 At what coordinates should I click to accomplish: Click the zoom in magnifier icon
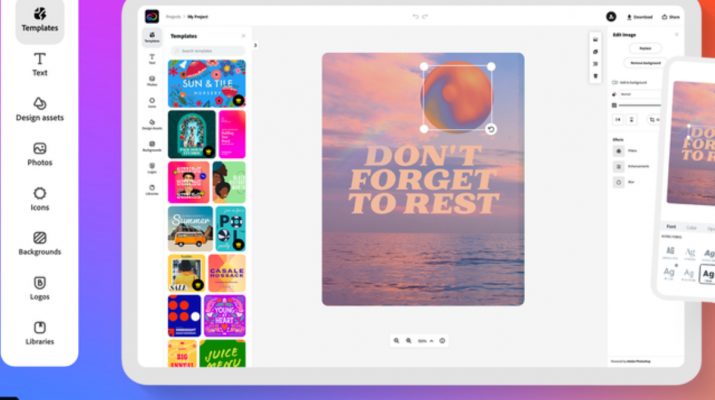click(x=409, y=341)
